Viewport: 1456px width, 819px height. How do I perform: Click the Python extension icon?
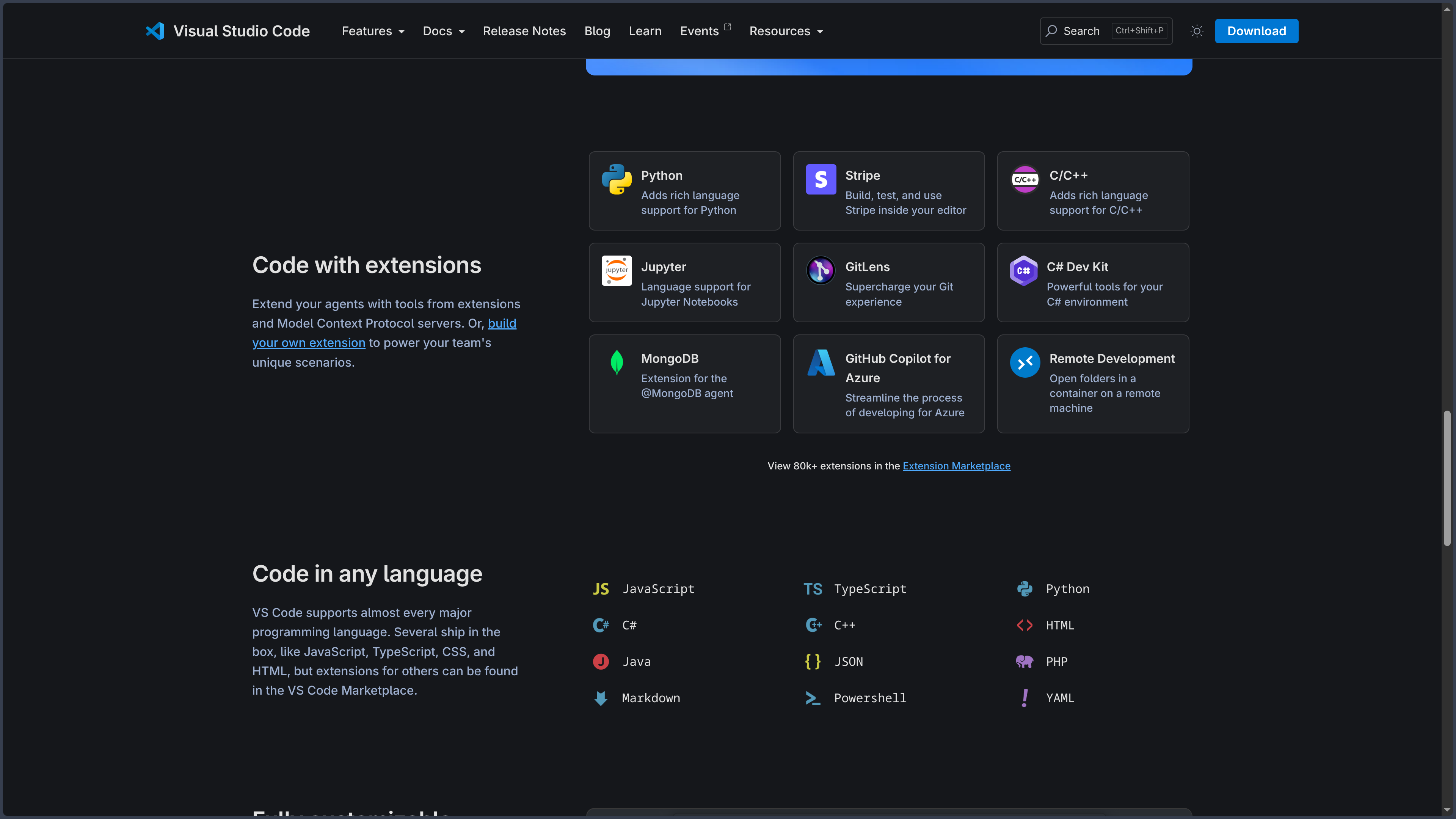(617, 180)
